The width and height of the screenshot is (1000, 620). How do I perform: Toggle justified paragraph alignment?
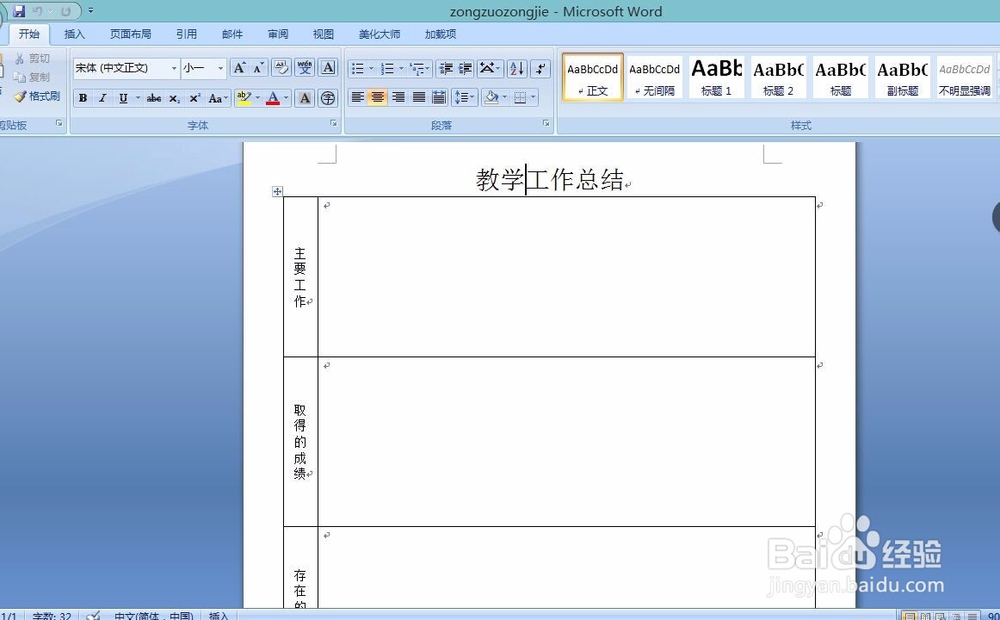click(418, 97)
